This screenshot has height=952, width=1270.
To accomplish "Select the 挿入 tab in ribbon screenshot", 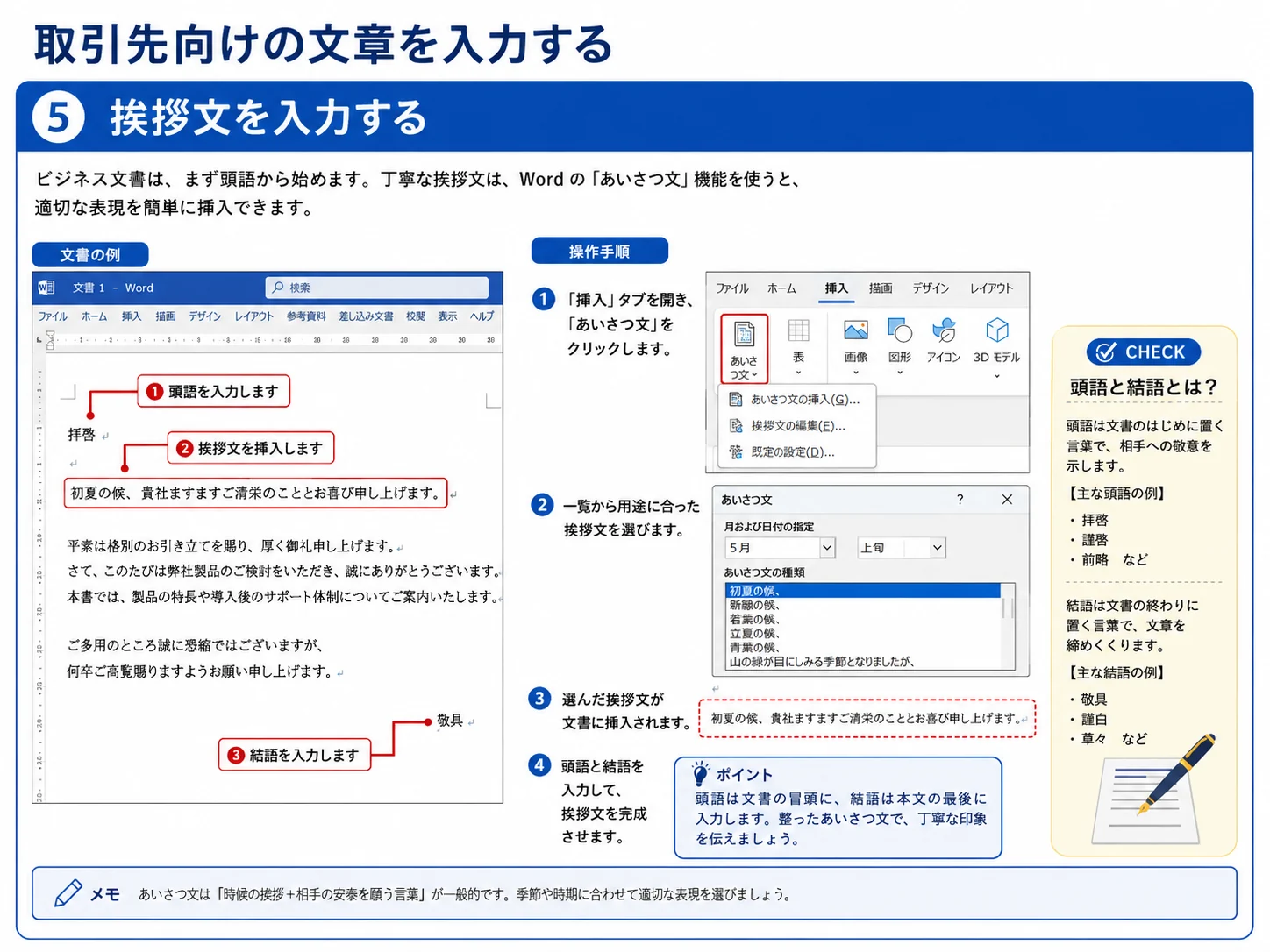I will tap(836, 288).
